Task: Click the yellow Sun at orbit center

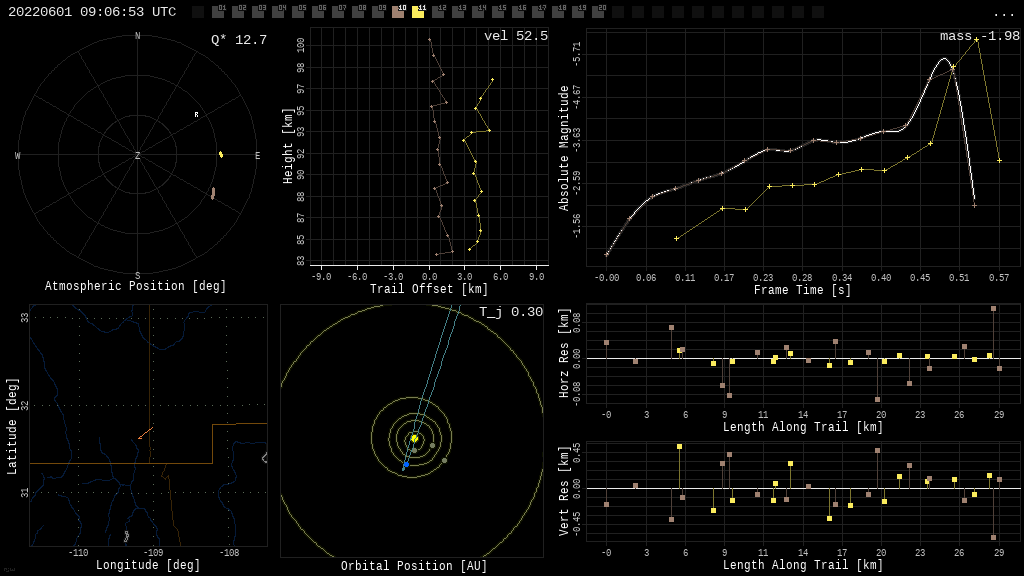Action: click(x=414, y=438)
